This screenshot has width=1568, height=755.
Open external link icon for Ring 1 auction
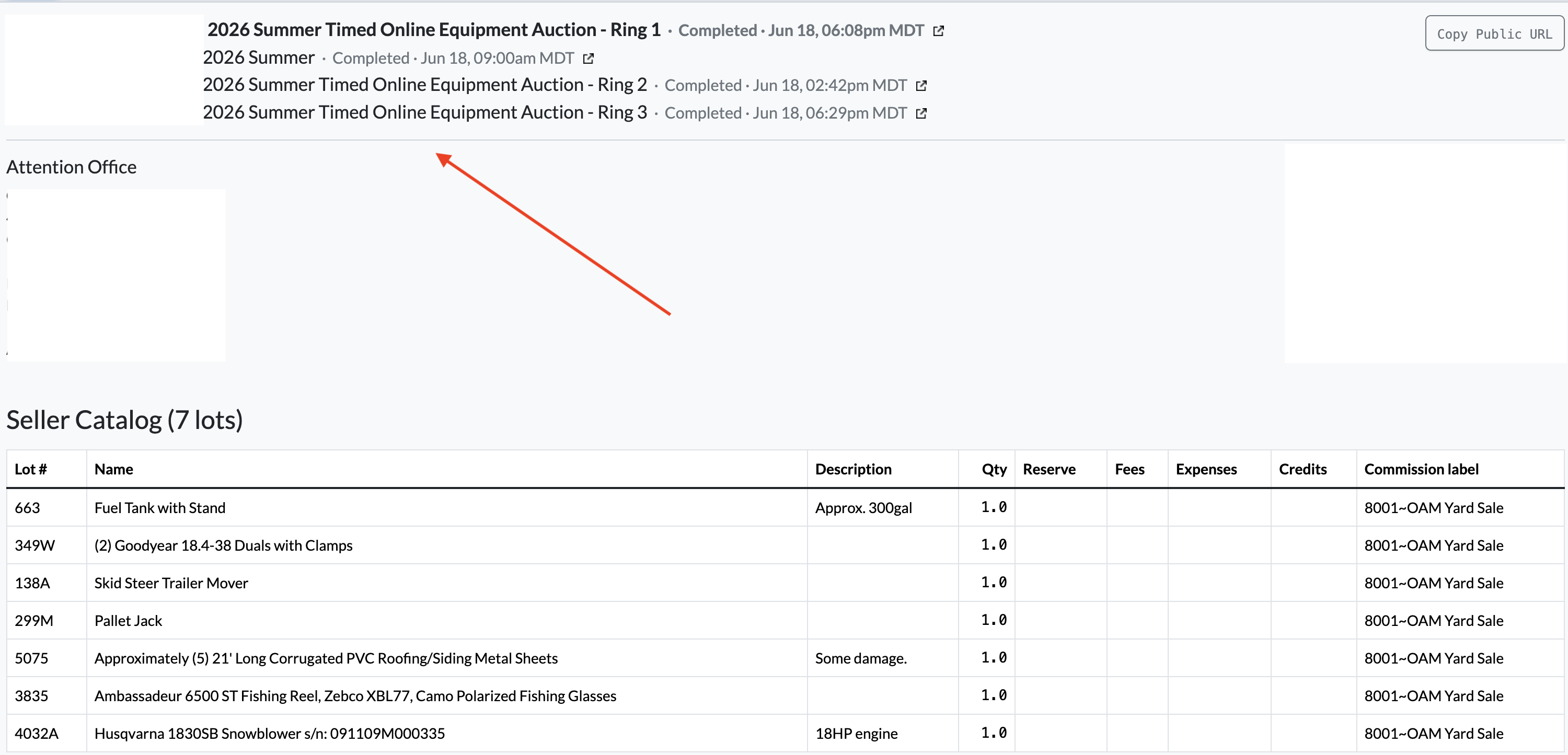[939, 30]
